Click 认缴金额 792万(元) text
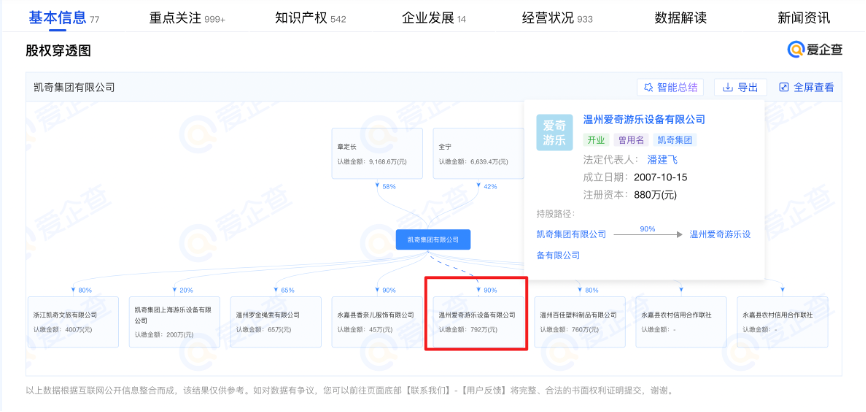The image size is (866, 412). coord(468,330)
